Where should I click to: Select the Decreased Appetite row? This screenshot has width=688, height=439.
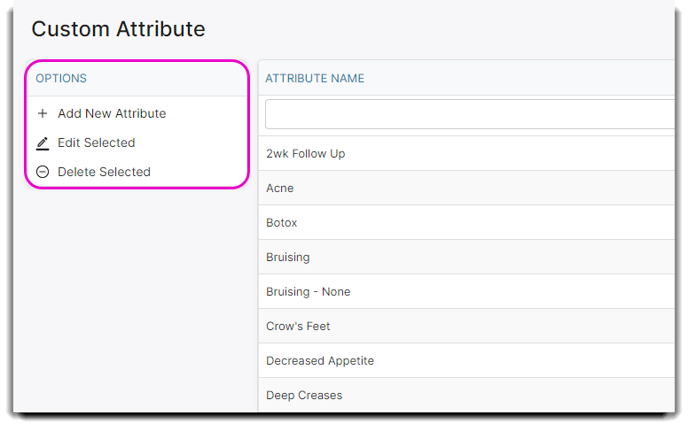point(466,360)
